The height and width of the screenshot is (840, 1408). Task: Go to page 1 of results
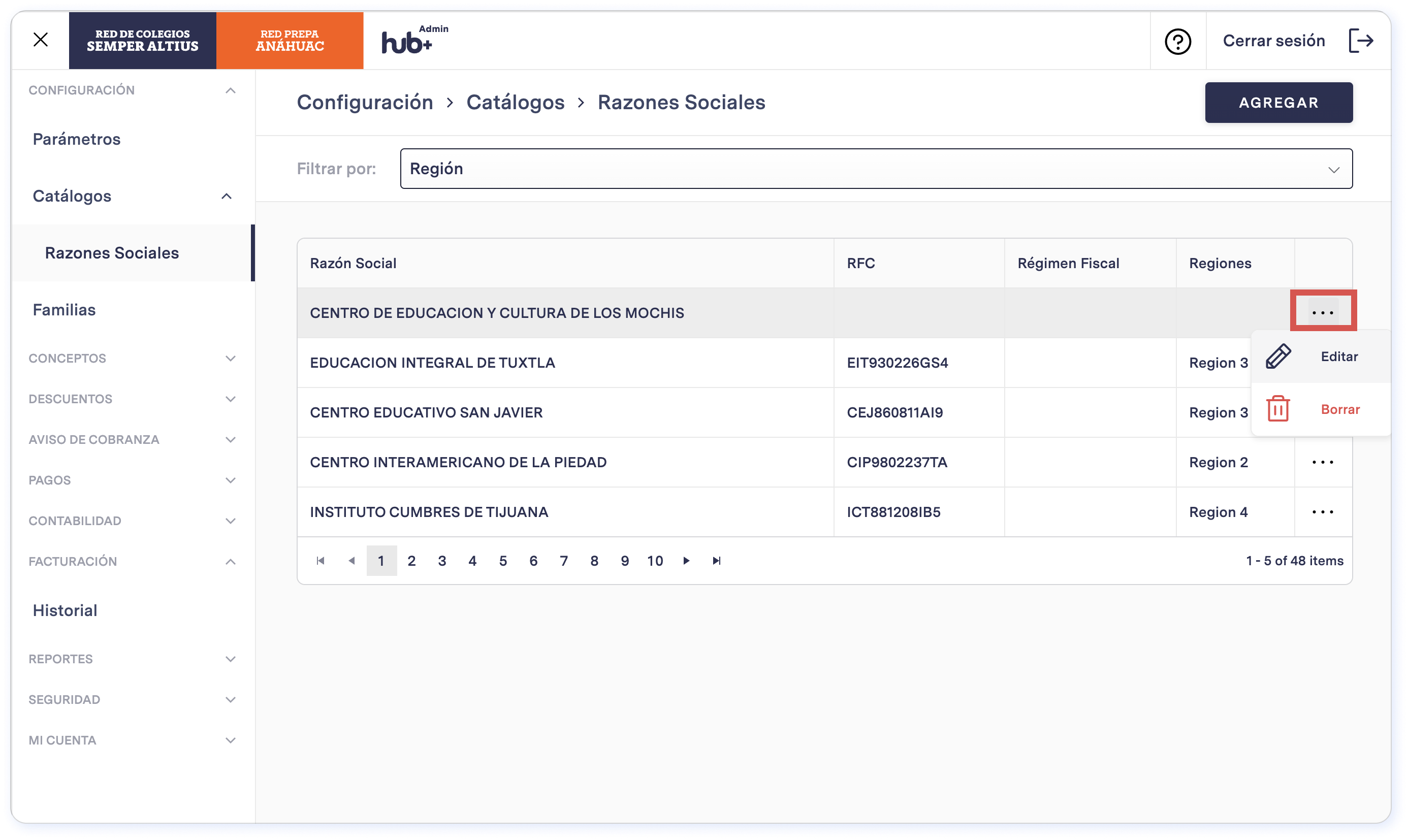[x=381, y=560]
